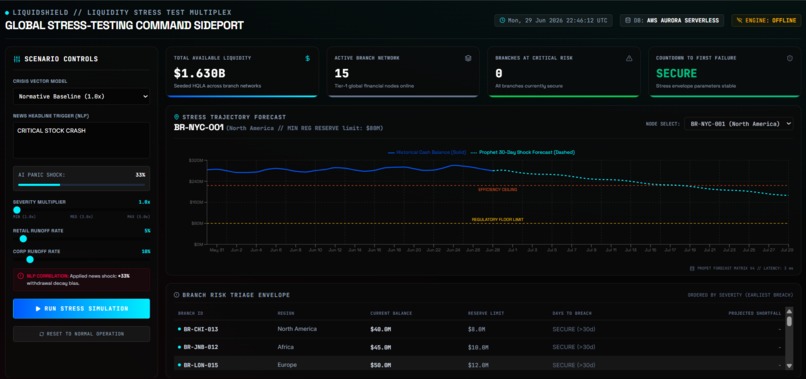The width and height of the screenshot is (806, 379).
Task: Click the Current Balance column header
Action: pyautogui.click(x=391, y=313)
